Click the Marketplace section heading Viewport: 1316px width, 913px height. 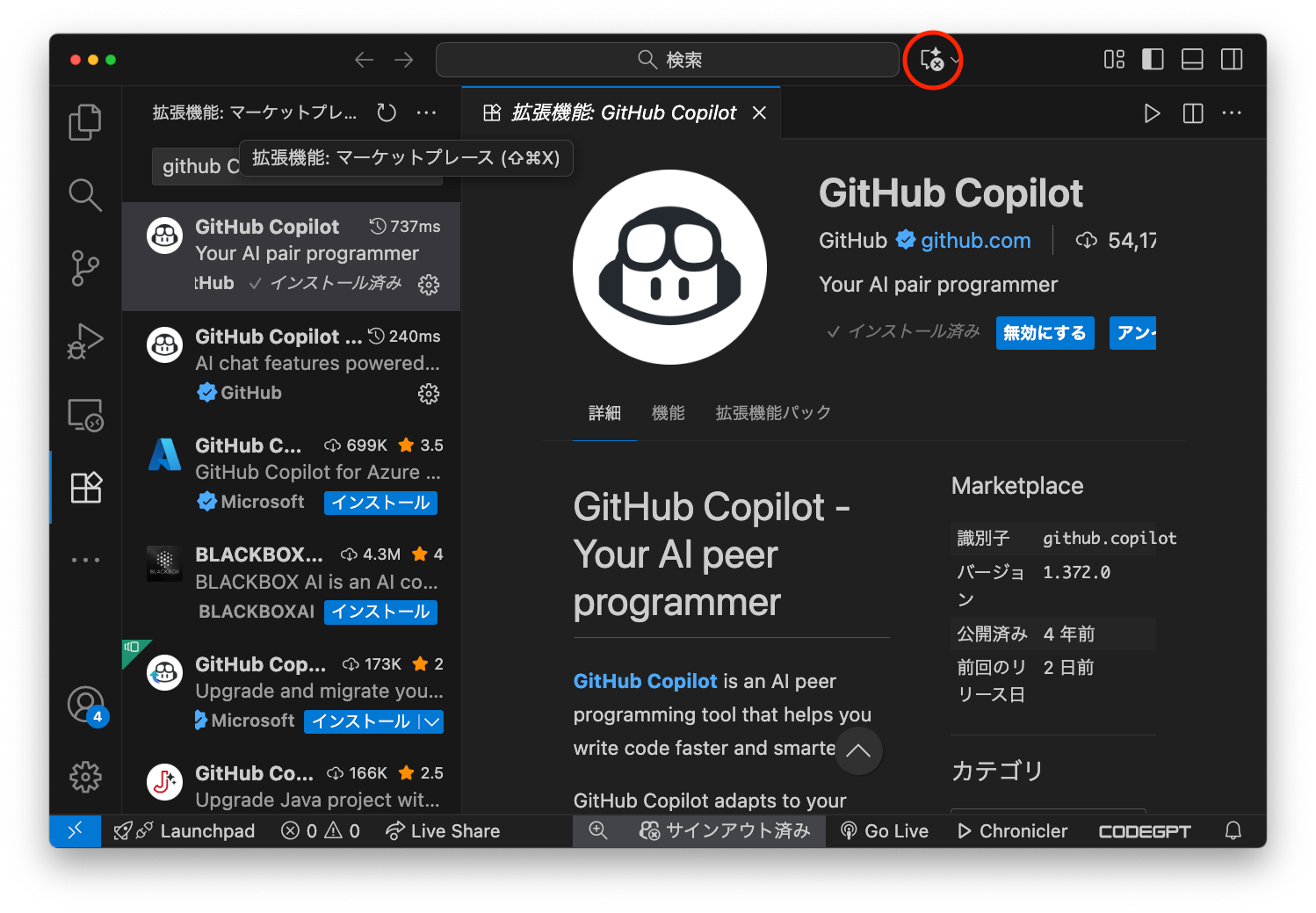1017,486
